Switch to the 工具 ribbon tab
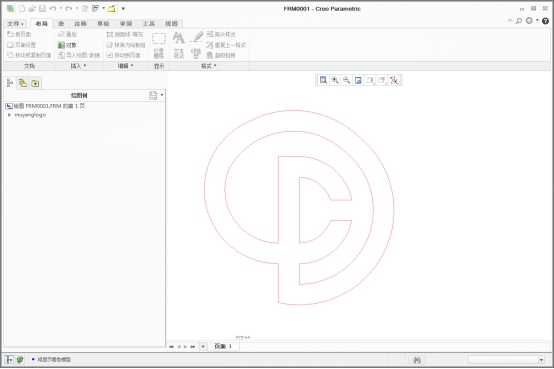The image size is (554, 369). tap(148, 24)
